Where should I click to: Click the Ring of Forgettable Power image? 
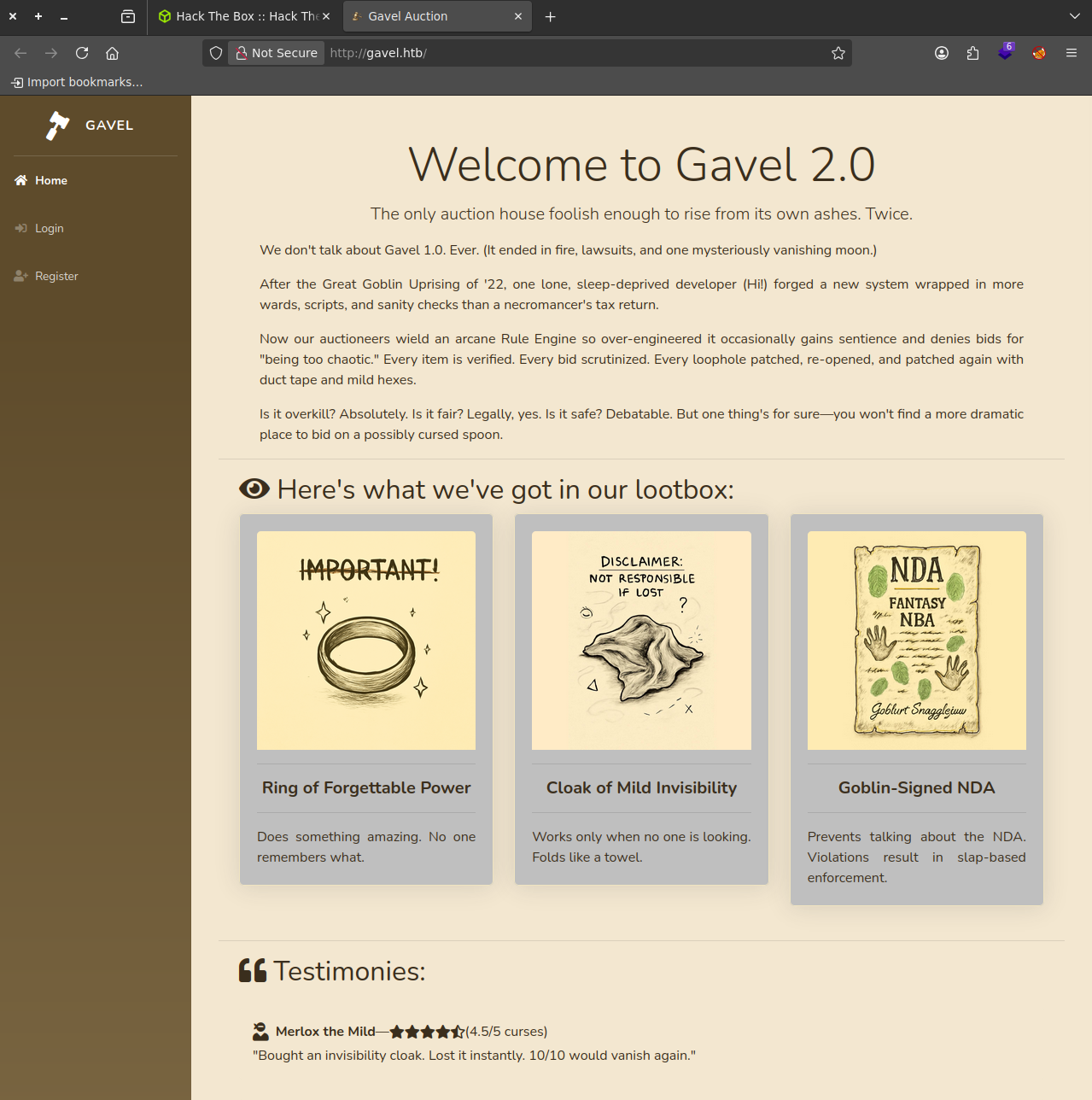[x=366, y=641]
